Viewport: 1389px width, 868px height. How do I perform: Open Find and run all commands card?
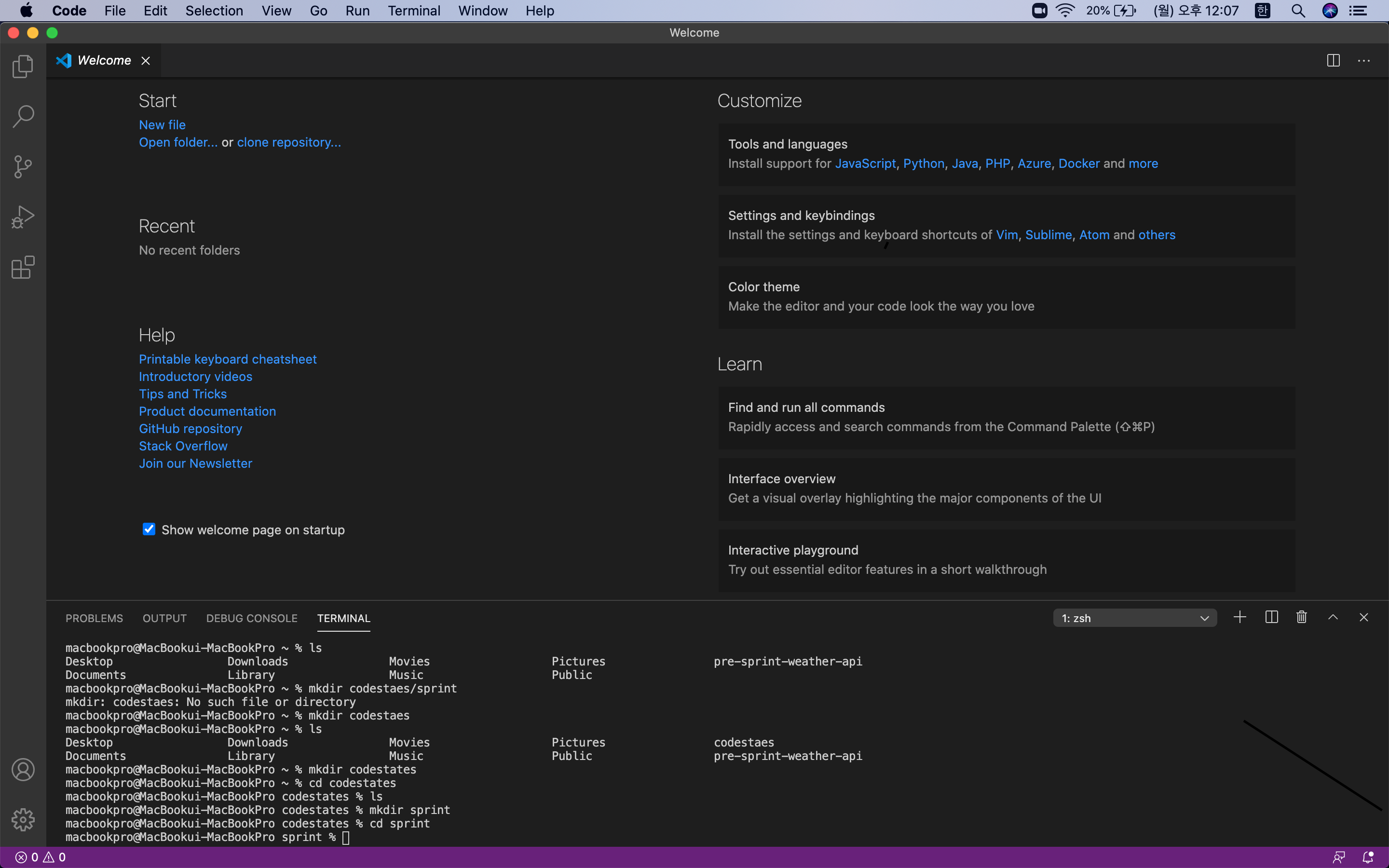point(1007,417)
